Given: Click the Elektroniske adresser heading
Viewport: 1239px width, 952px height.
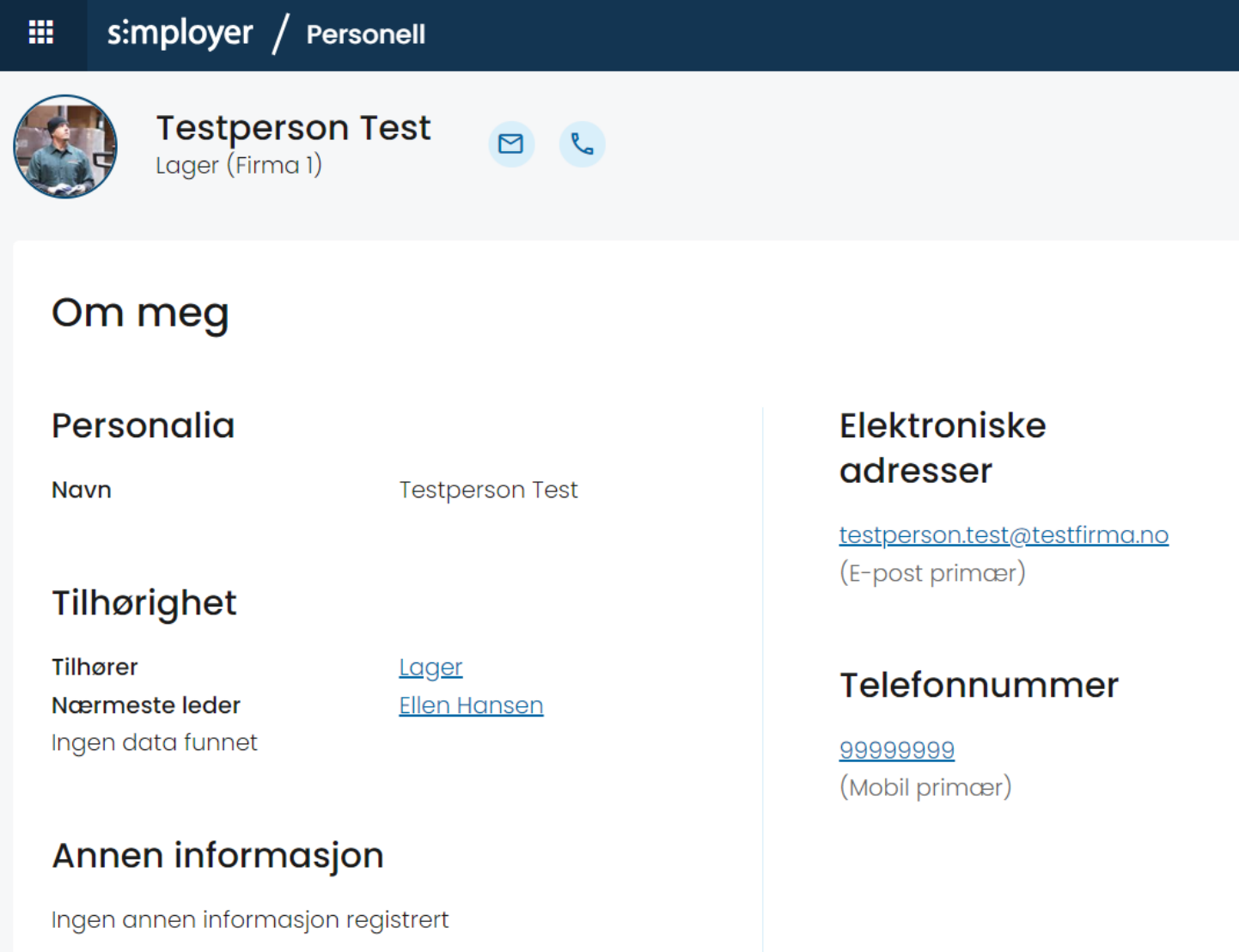Looking at the screenshot, I should point(943,448).
